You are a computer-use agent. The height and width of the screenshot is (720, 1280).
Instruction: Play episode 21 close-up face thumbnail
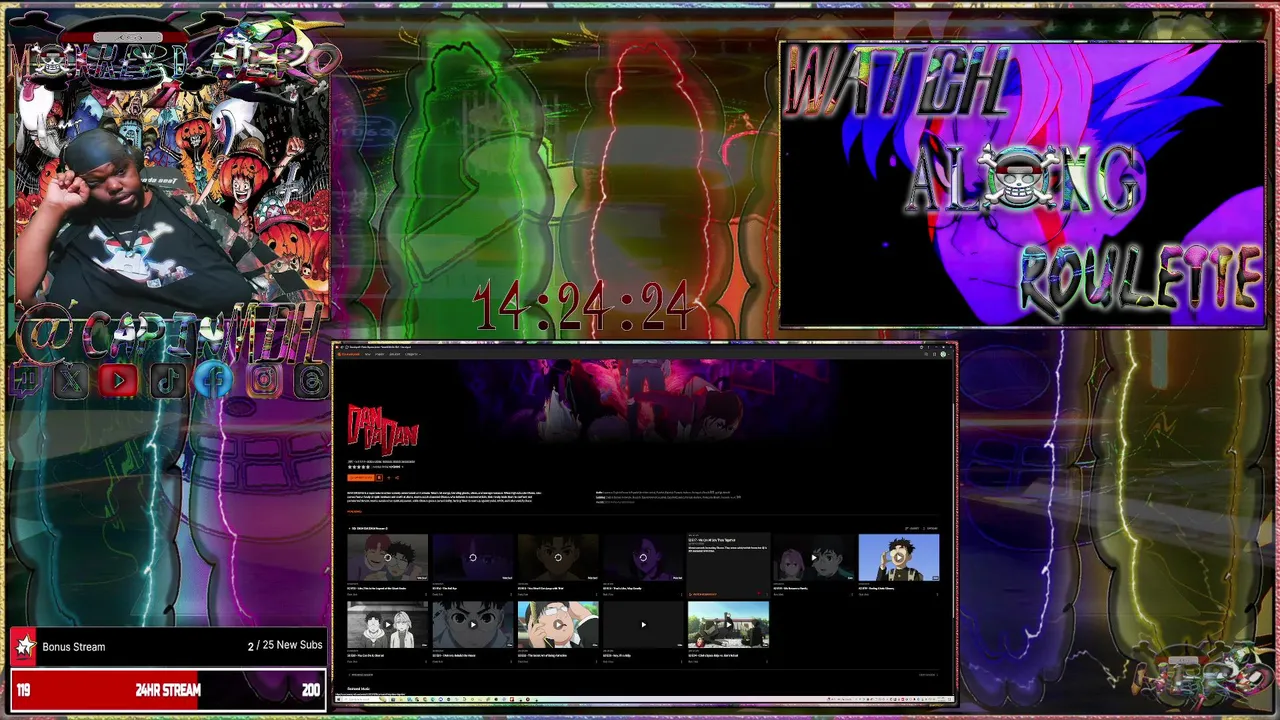click(473, 624)
